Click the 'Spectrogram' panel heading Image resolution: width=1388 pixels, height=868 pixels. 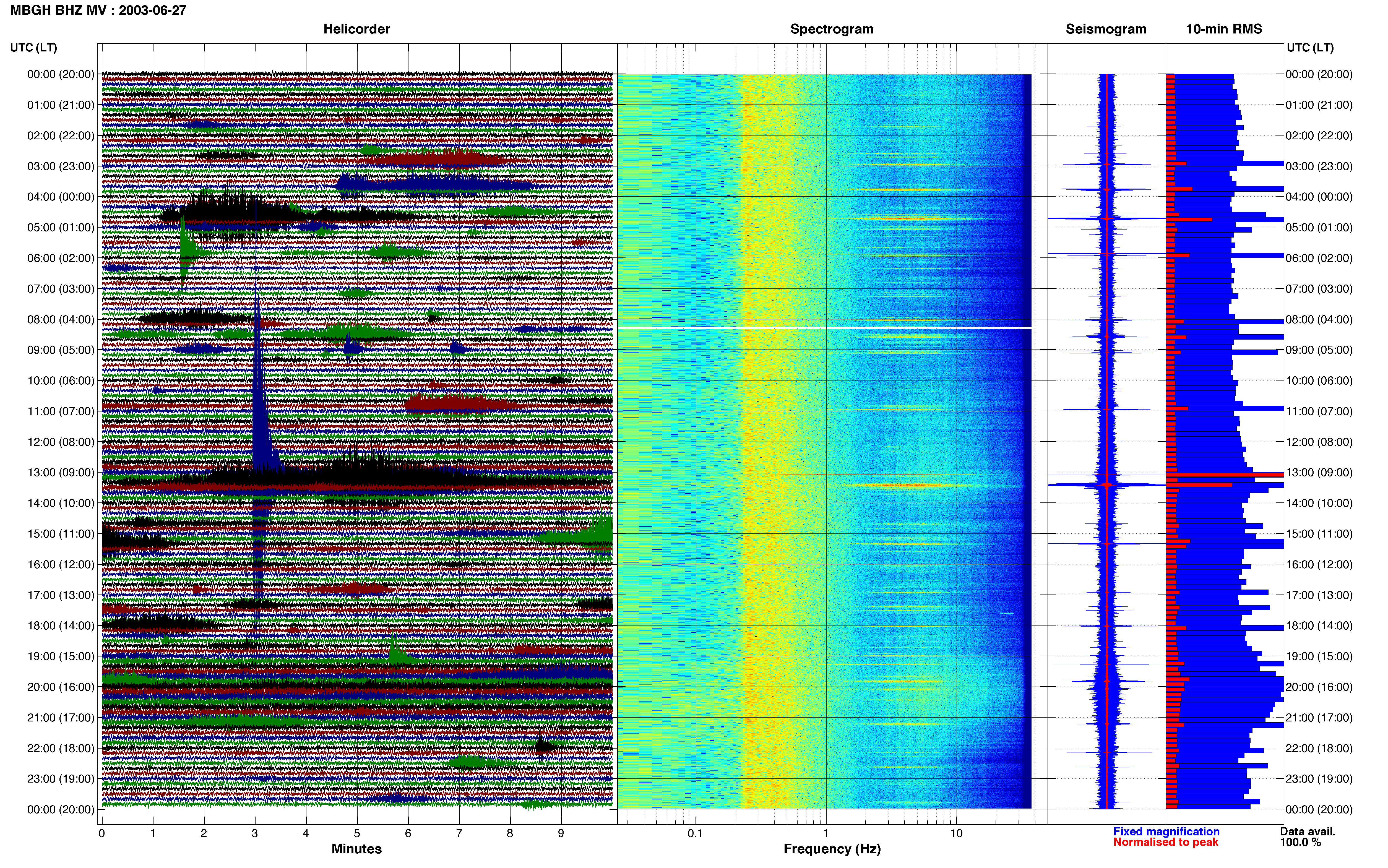(832, 29)
